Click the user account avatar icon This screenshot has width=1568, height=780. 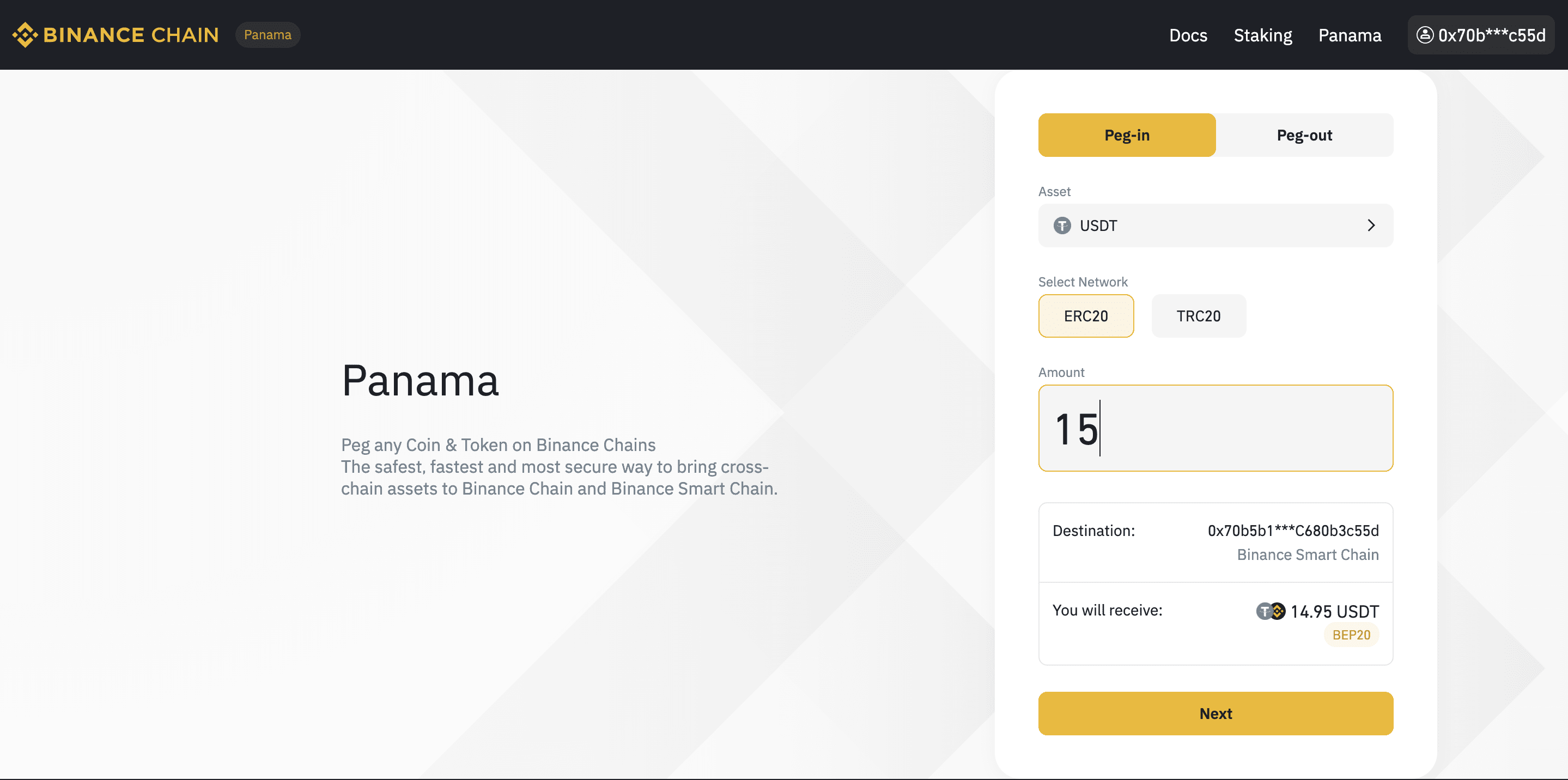[1425, 35]
